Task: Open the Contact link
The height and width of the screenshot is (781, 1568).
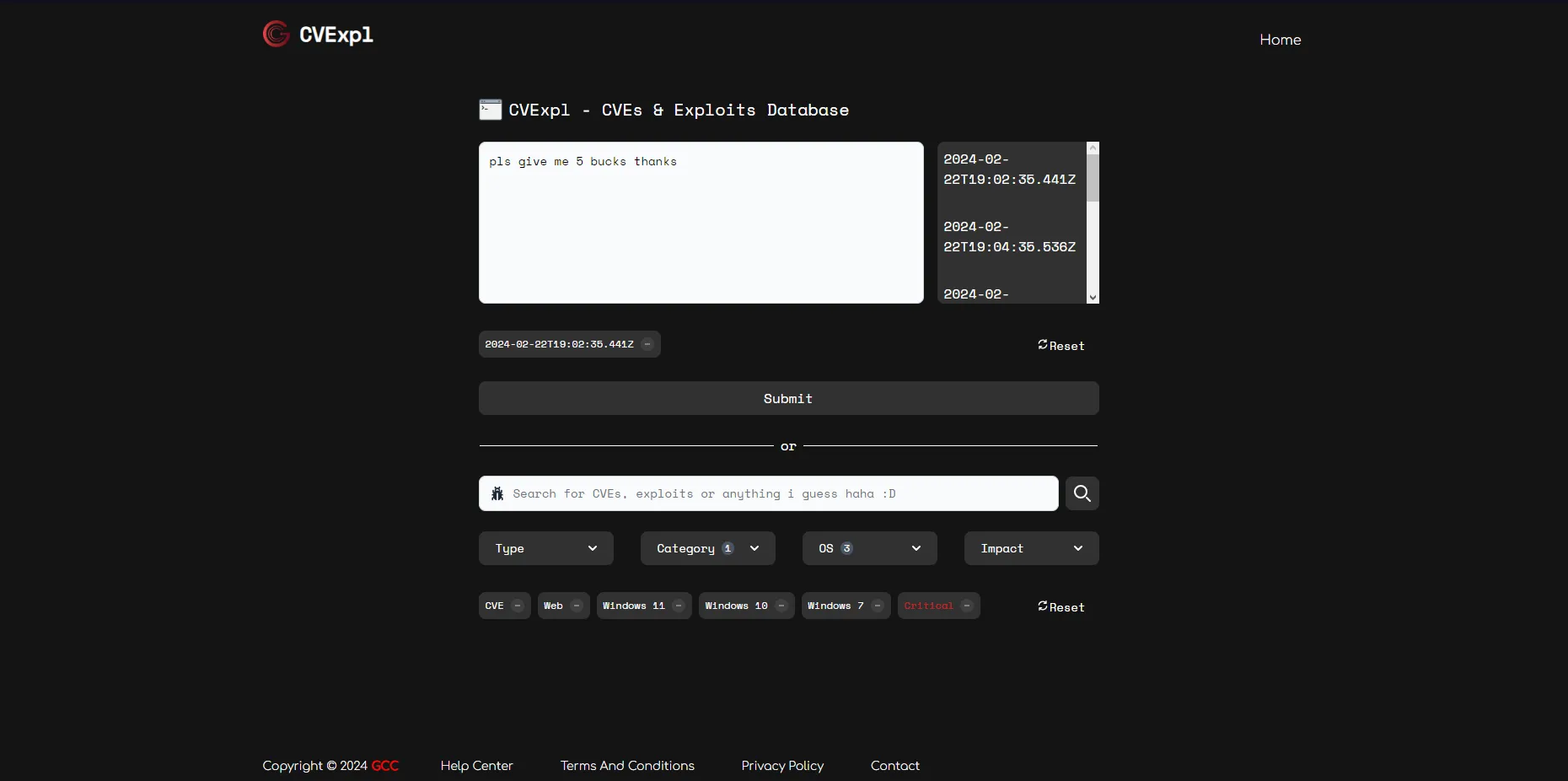Action: tap(895, 766)
